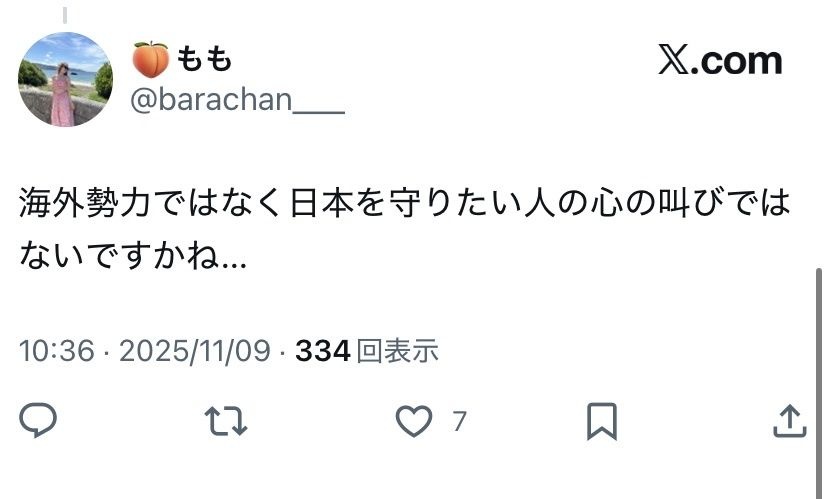Click the thread connector line above the avatar
Screen dimensions: 828x499
point(65,15)
